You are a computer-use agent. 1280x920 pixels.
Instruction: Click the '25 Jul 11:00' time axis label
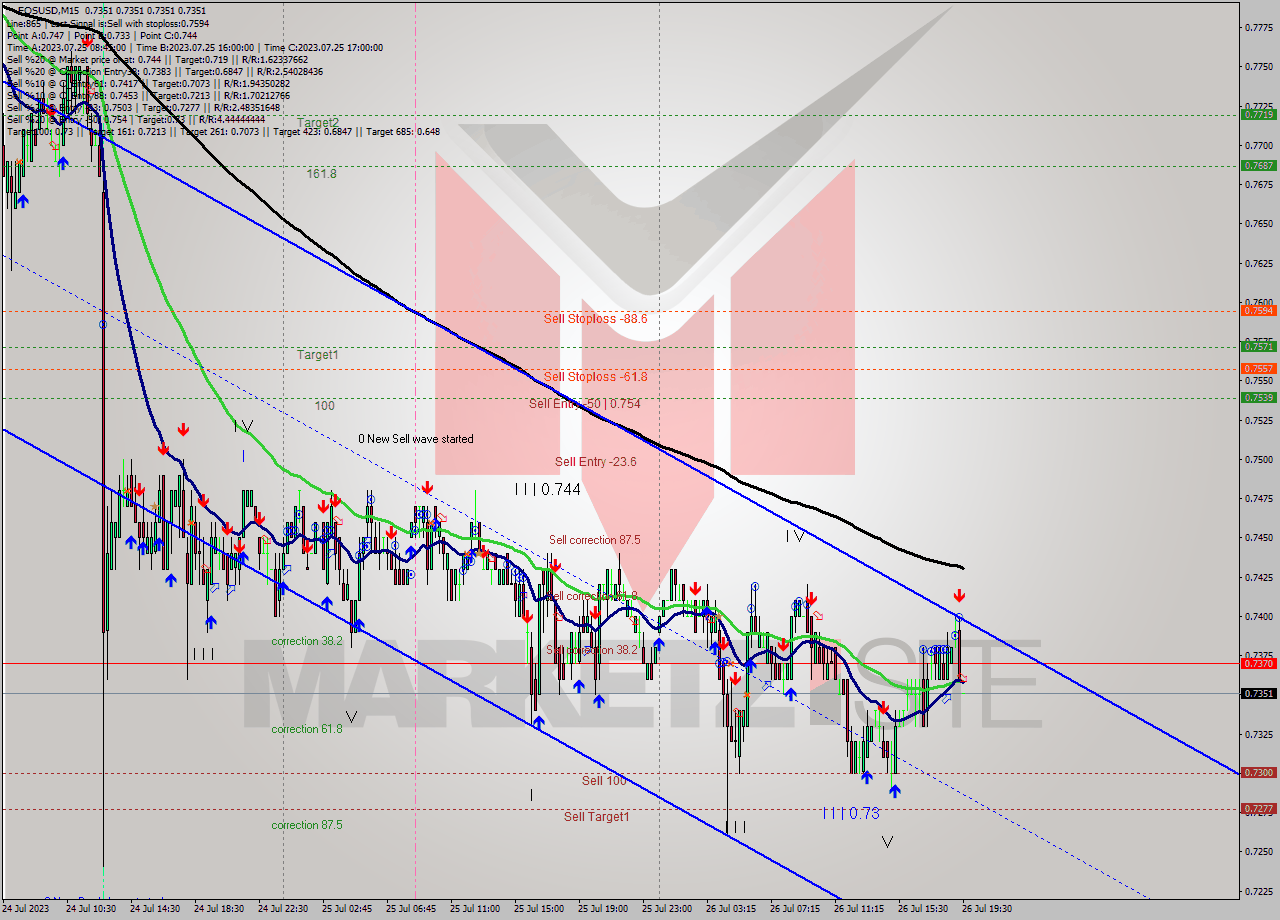click(x=475, y=909)
